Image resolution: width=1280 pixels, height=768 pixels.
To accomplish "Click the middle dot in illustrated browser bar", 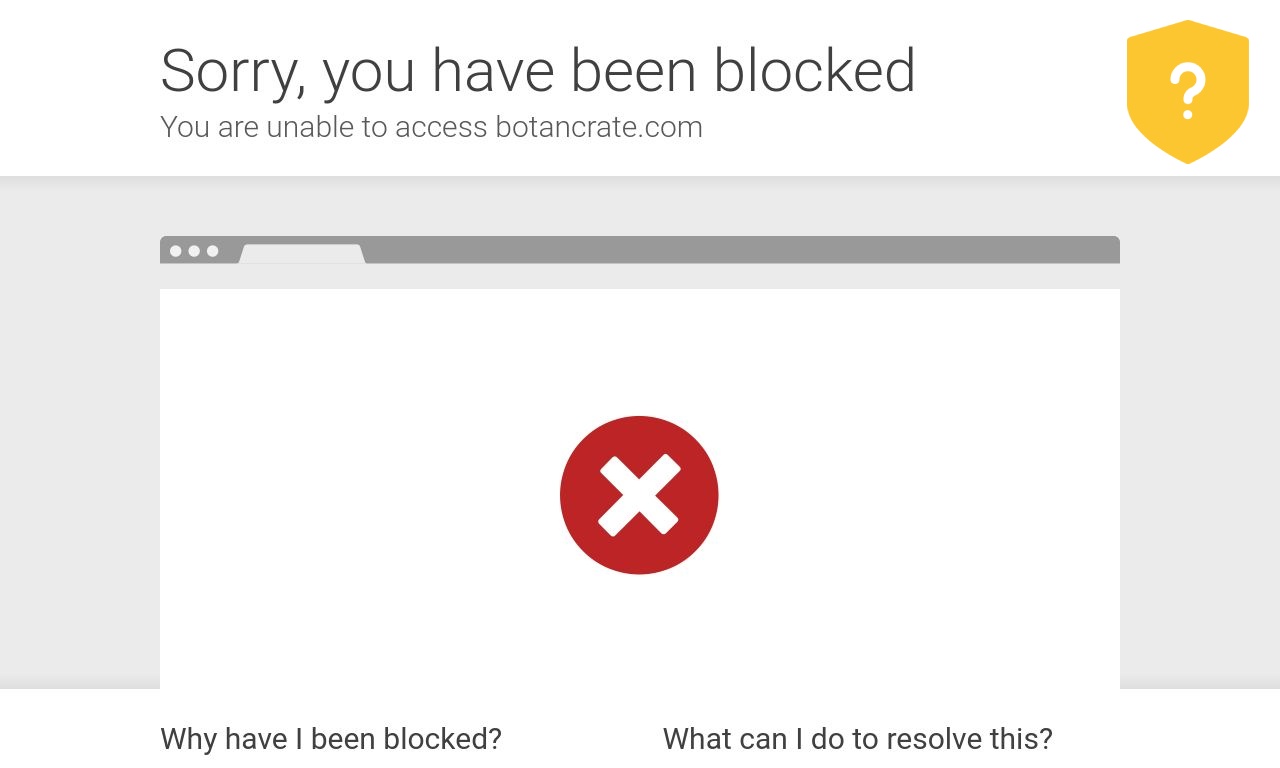I will (x=194, y=251).
